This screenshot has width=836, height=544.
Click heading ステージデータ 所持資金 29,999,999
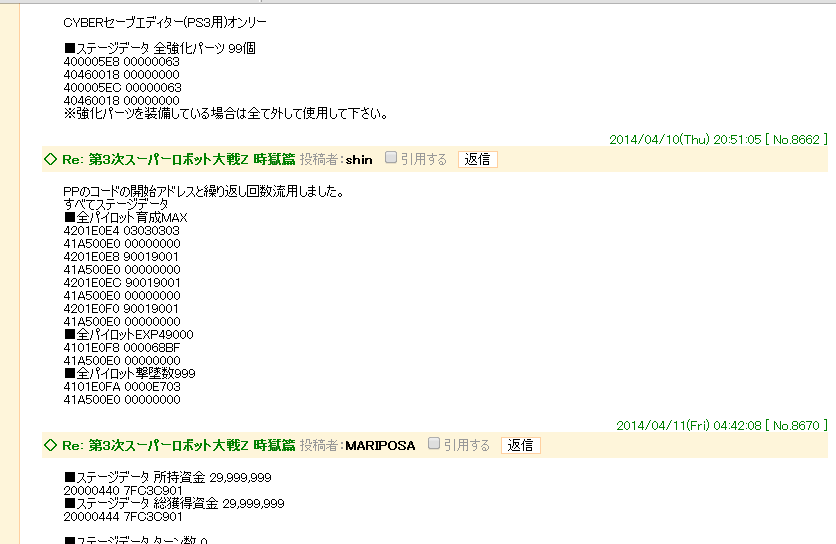click(x=168, y=477)
